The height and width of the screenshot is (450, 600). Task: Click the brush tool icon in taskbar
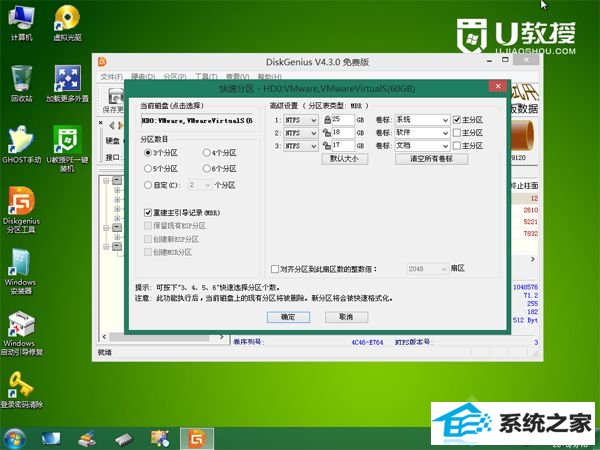(x=87, y=439)
